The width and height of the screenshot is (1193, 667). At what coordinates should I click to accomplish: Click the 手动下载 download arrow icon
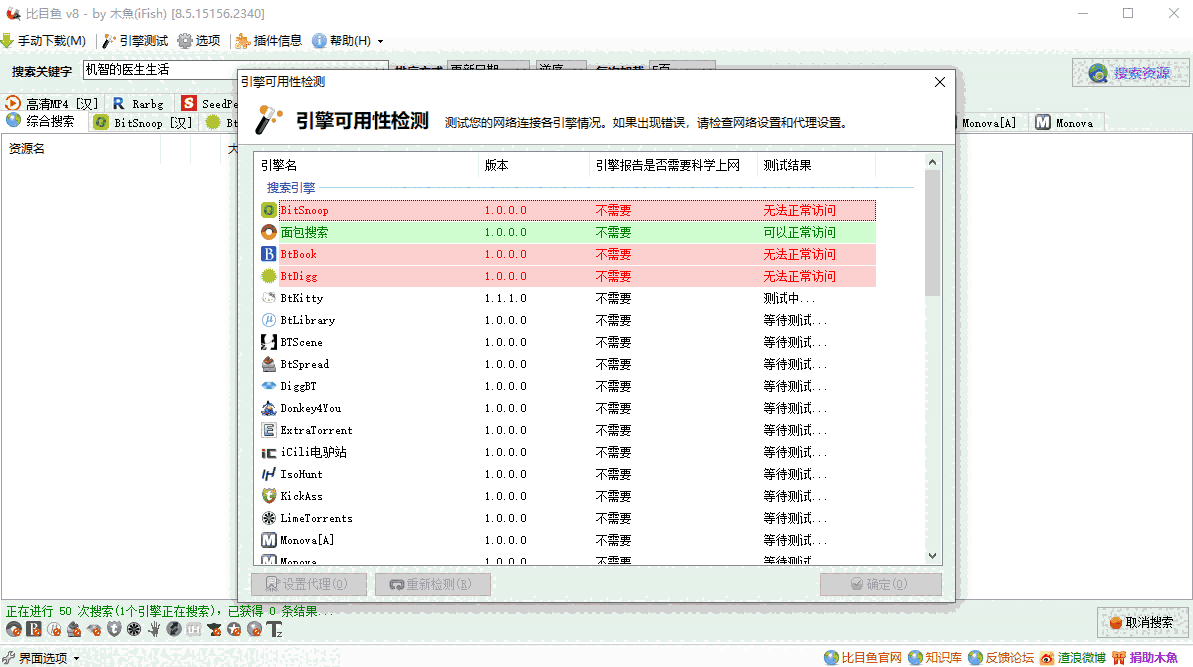click(8, 41)
